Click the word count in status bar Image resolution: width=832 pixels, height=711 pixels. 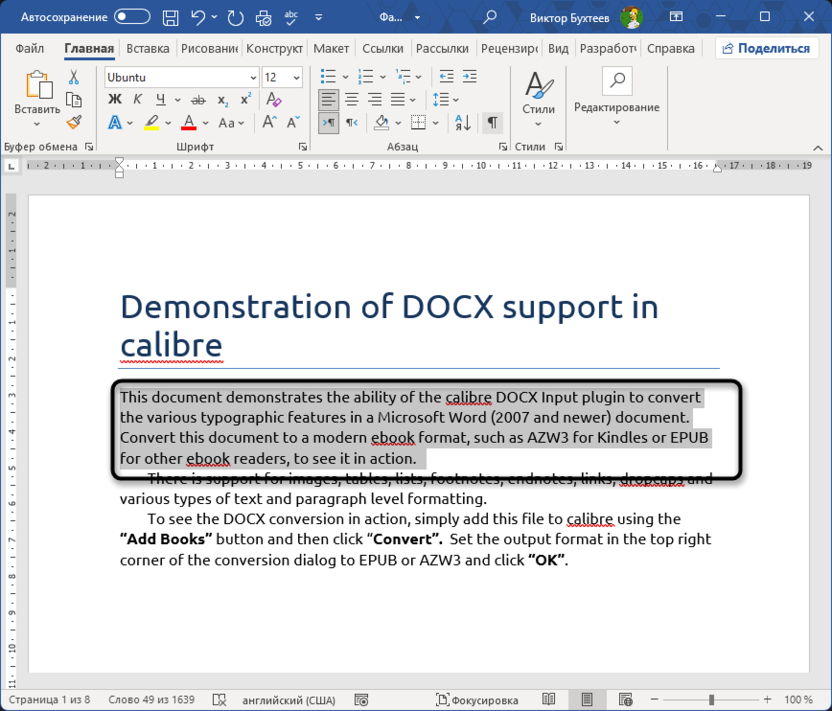point(150,700)
